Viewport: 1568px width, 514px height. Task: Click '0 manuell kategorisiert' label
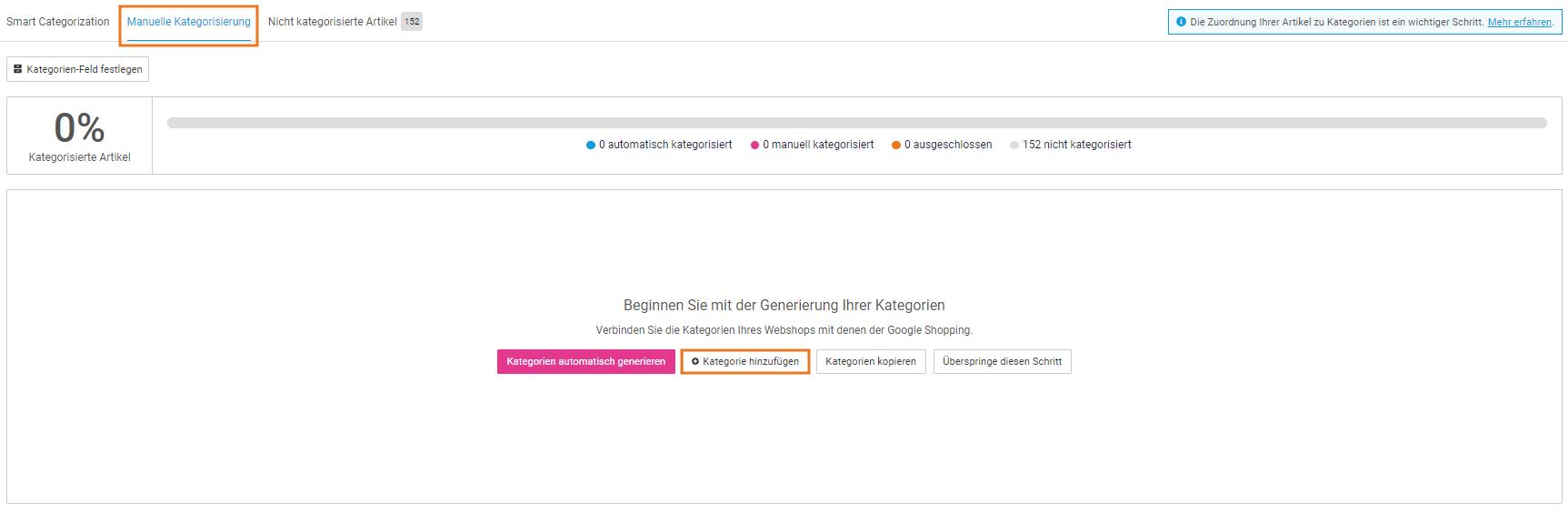[818, 145]
